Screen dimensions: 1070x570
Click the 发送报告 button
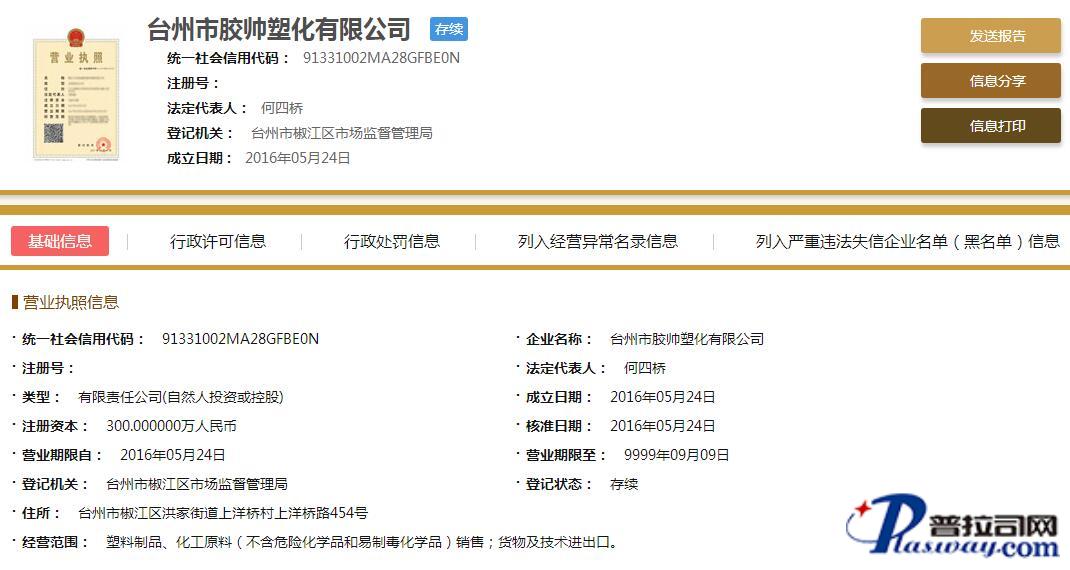click(990, 36)
